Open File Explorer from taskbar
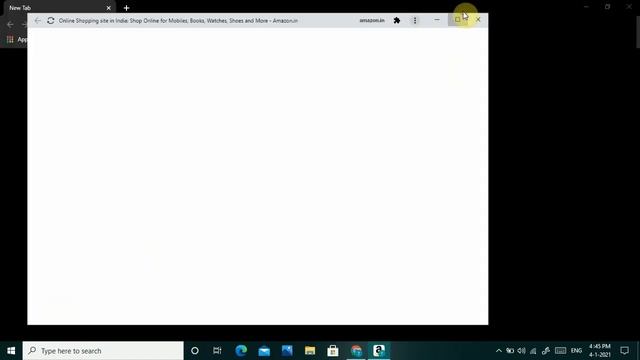This screenshot has height=360, width=640. tap(310, 351)
